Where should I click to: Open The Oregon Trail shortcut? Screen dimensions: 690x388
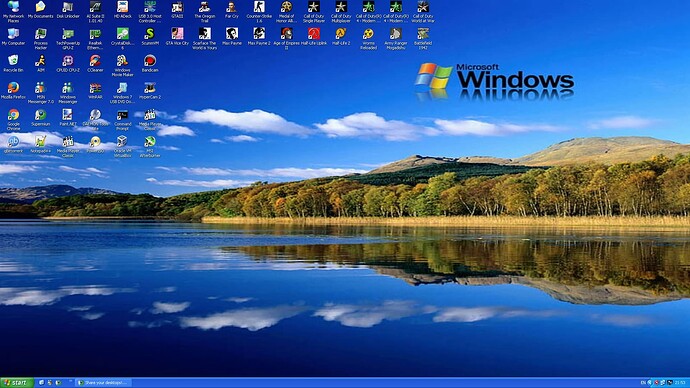[x=204, y=12]
